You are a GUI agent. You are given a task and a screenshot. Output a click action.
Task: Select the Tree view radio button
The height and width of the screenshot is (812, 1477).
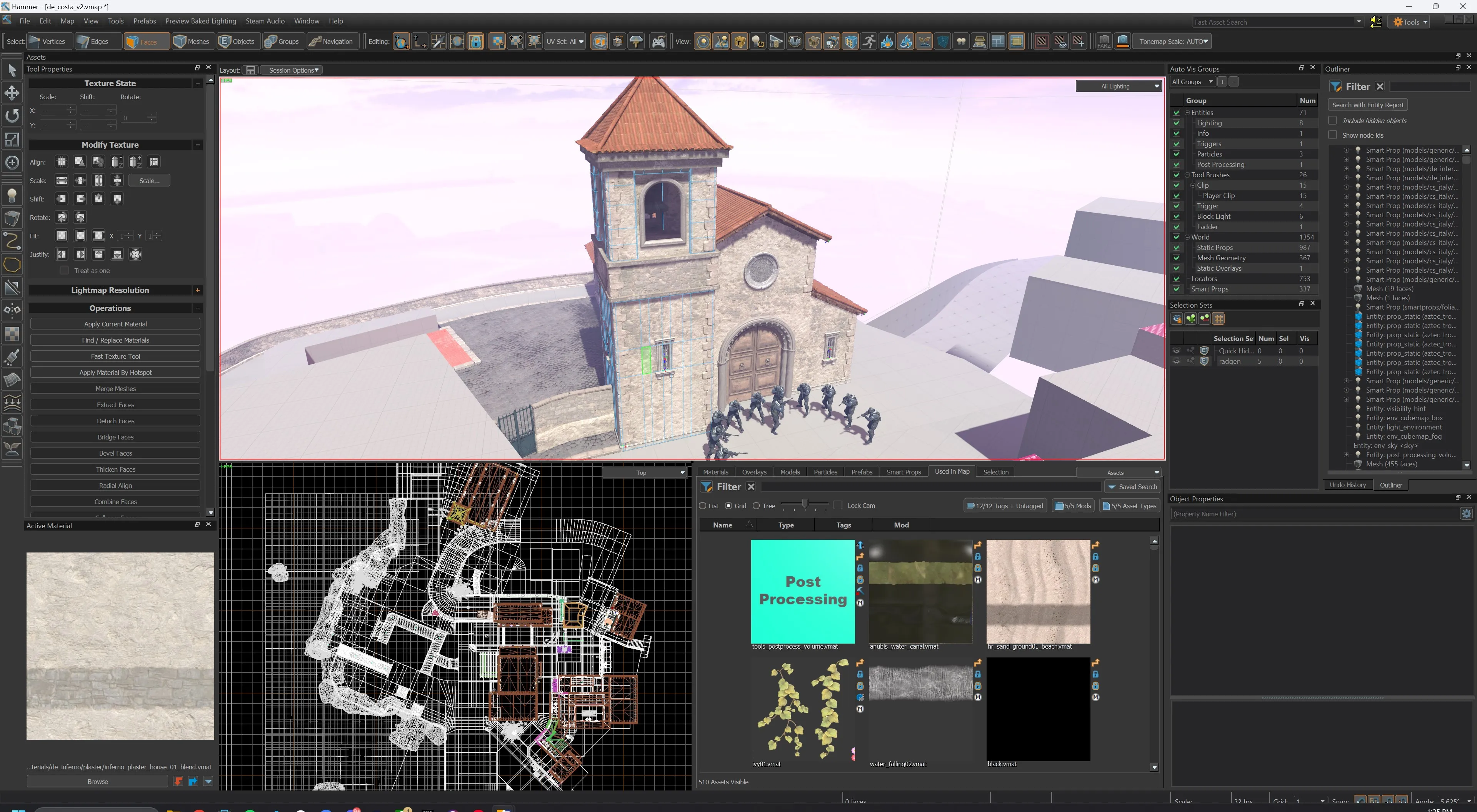point(756,506)
